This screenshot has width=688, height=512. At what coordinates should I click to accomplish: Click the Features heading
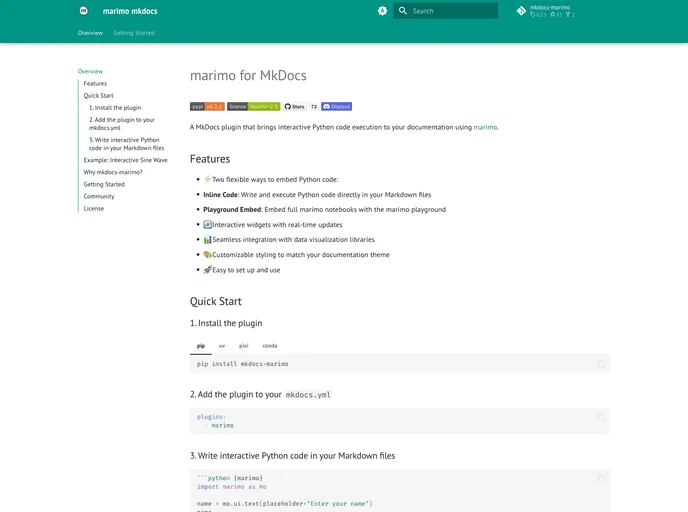[210, 159]
